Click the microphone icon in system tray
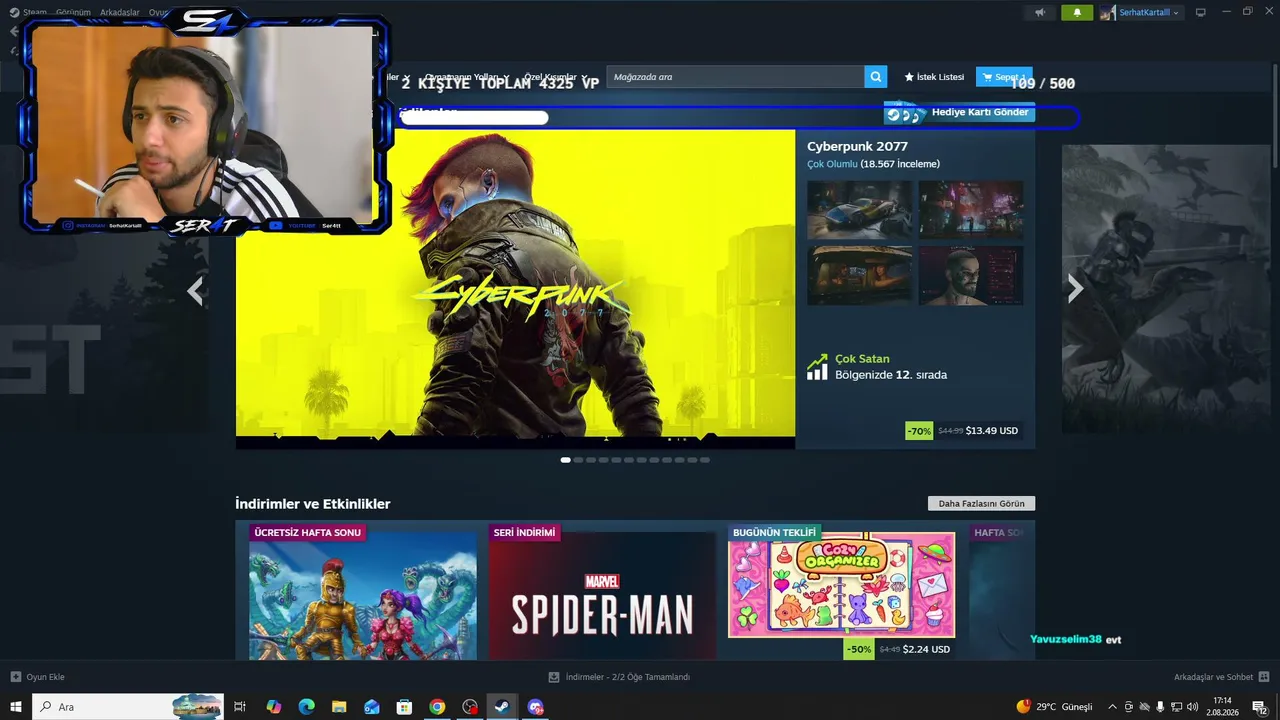 click(x=1160, y=707)
